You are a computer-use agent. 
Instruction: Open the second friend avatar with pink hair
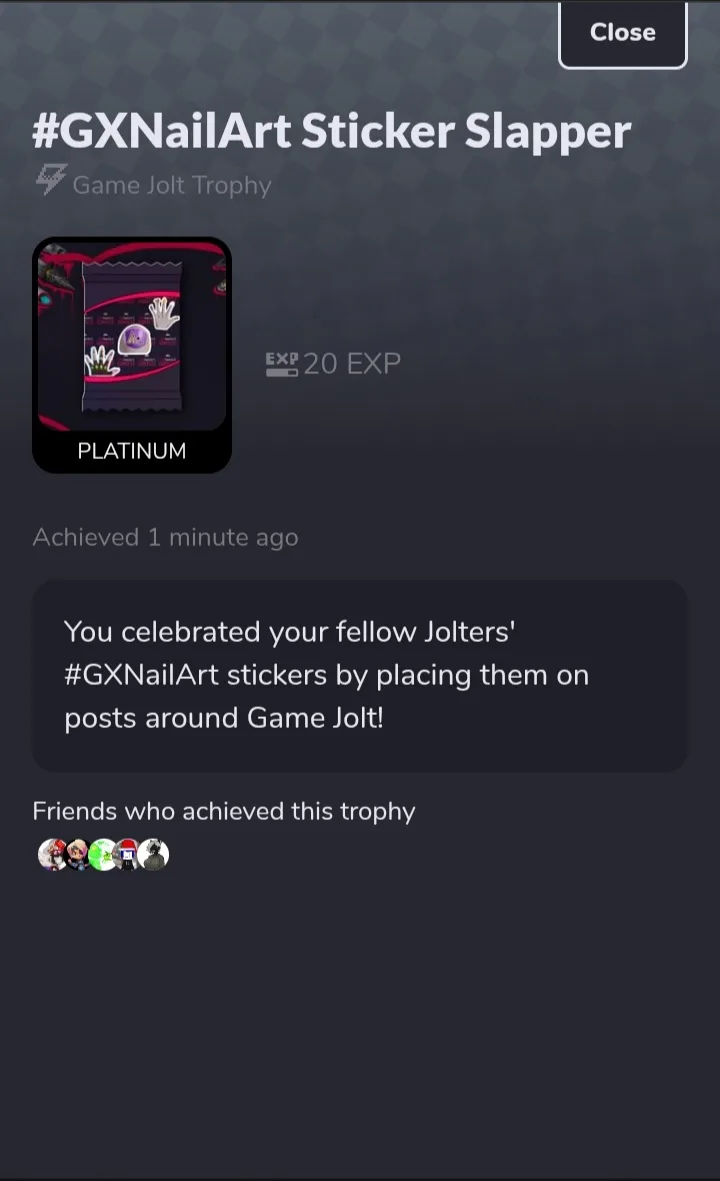pyautogui.click(x=78, y=854)
